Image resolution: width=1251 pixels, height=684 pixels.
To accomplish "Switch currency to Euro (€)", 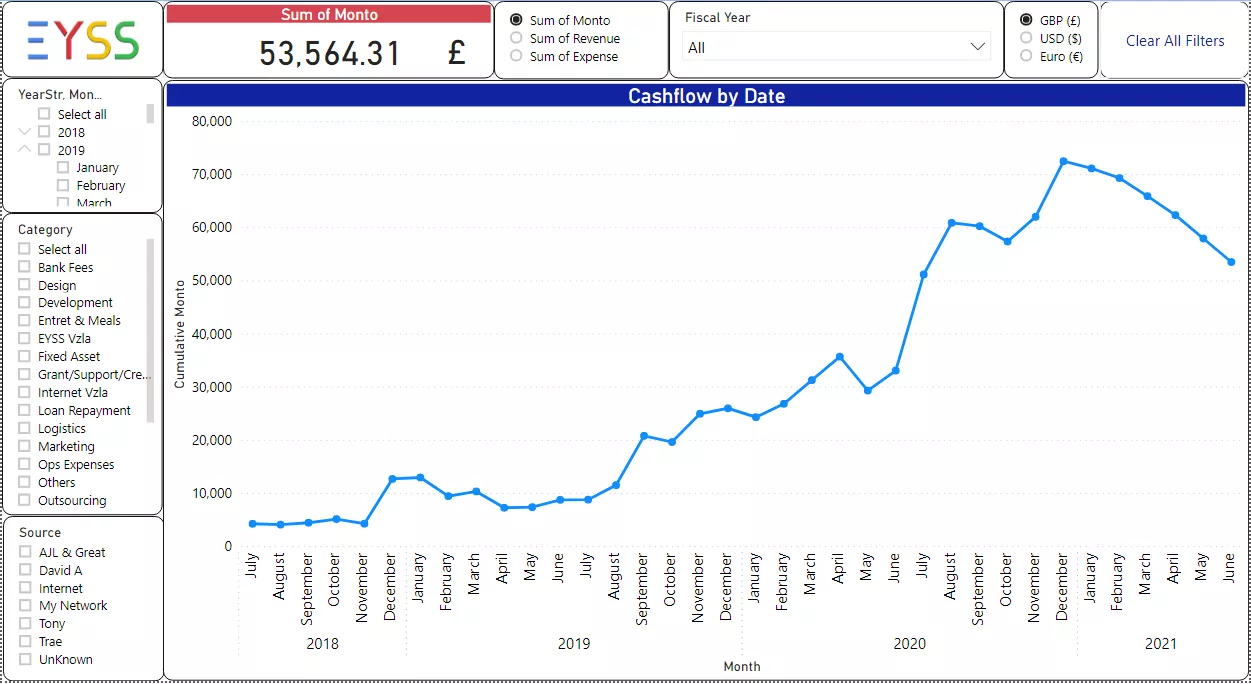I will click(1026, 56).
